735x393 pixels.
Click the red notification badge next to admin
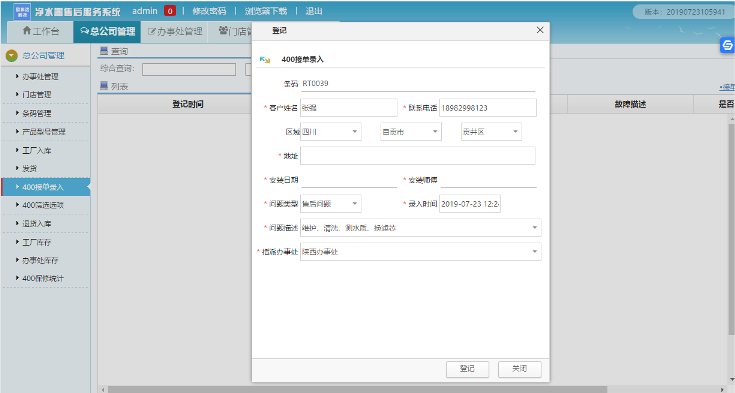(x=170, y=11)
